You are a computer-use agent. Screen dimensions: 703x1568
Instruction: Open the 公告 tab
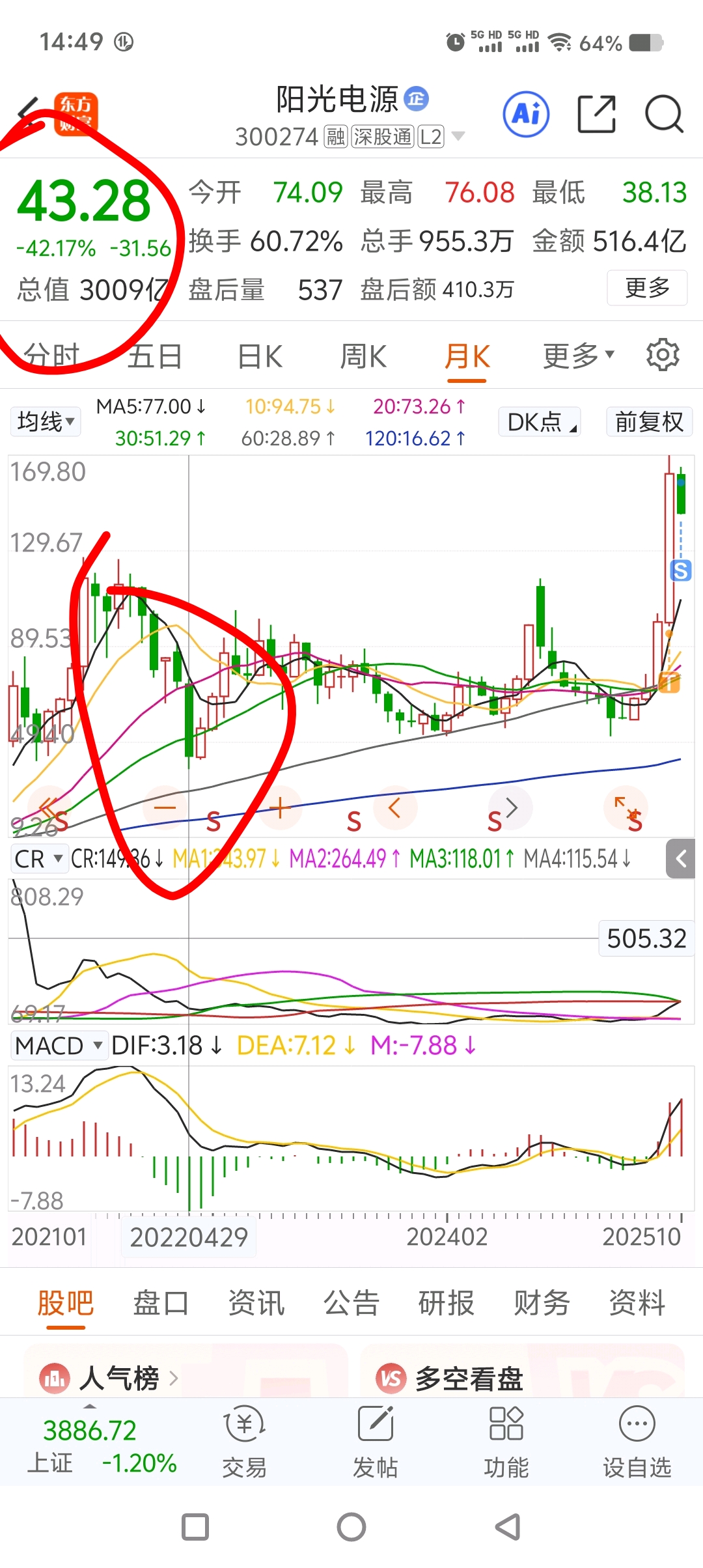pos(351,1303)
